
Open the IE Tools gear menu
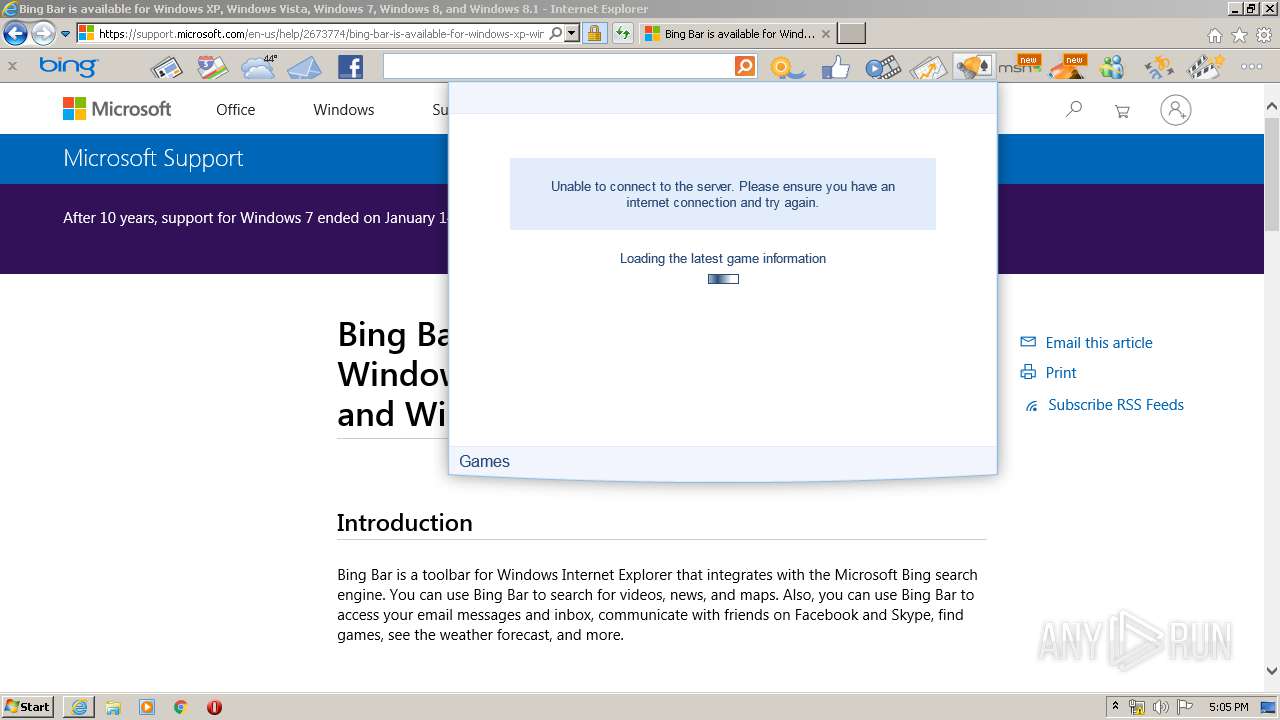pyautogui.click(x=1264, y=35)
